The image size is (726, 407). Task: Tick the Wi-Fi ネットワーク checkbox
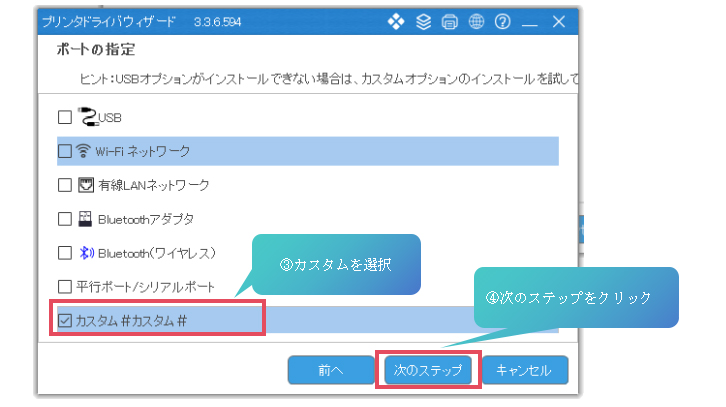65,151
